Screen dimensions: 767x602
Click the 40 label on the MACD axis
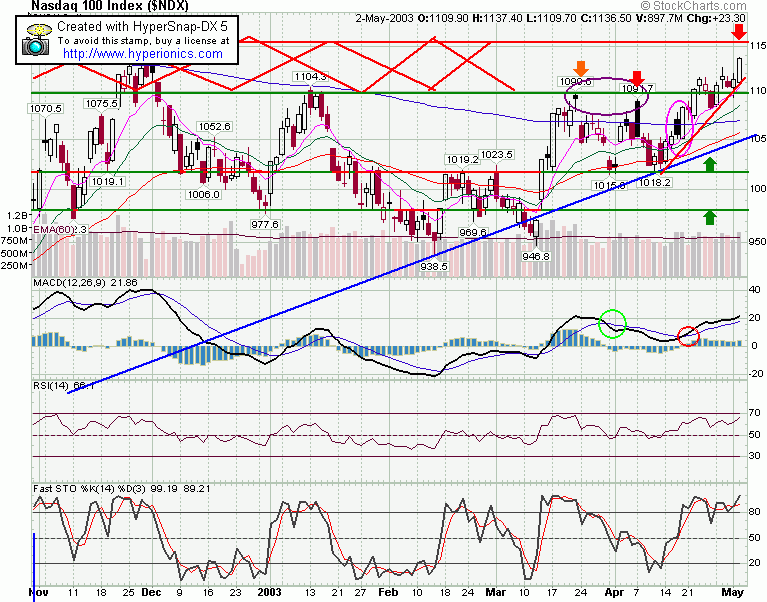[x=755, y=290]
